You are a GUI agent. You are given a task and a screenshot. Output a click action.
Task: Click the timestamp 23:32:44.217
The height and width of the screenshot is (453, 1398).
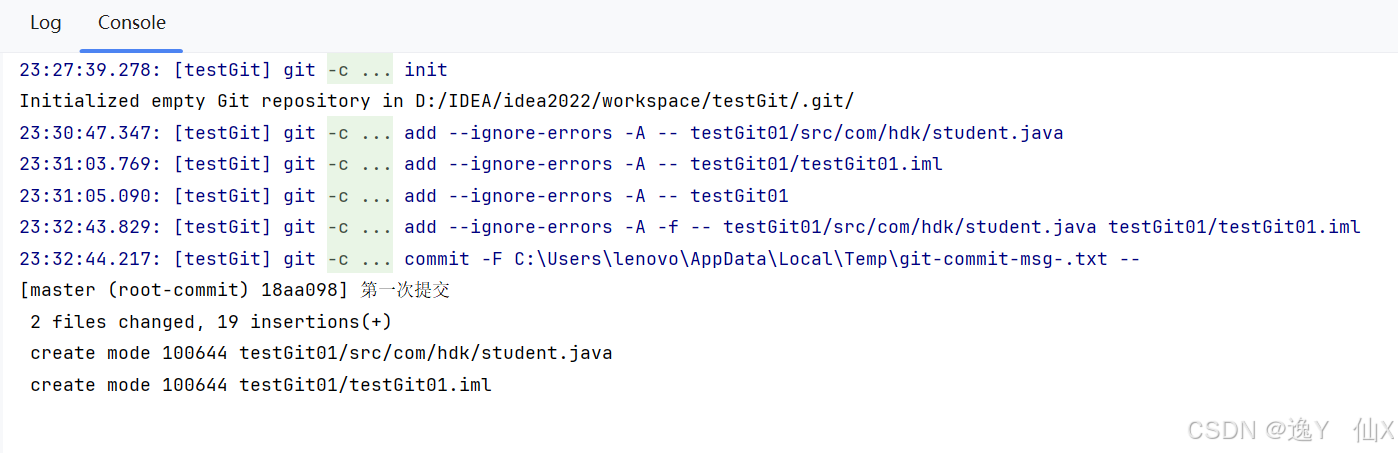(90, 259)
